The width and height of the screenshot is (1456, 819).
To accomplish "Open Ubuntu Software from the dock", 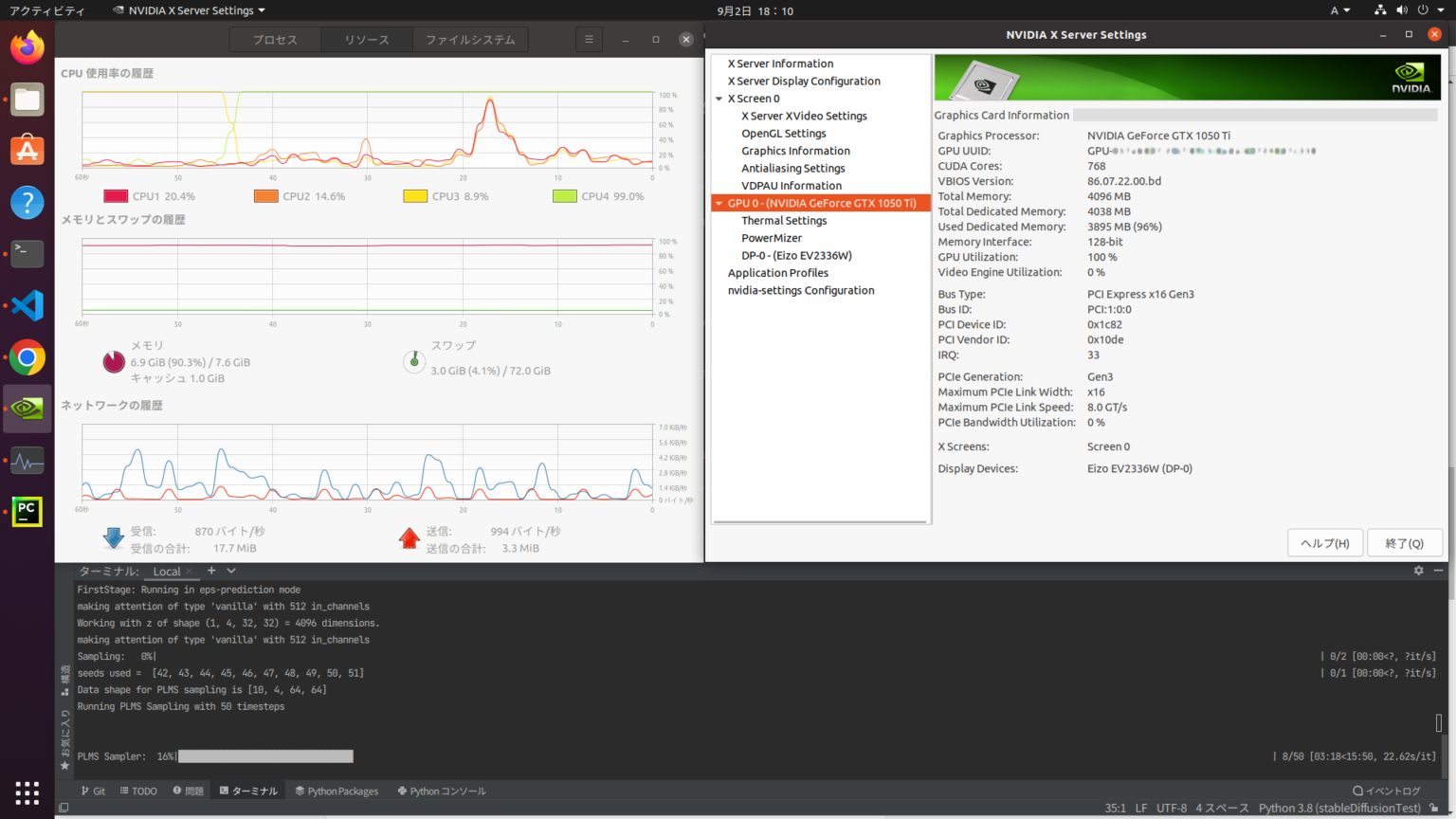I will pyautogui.click(x=27, y=149).
